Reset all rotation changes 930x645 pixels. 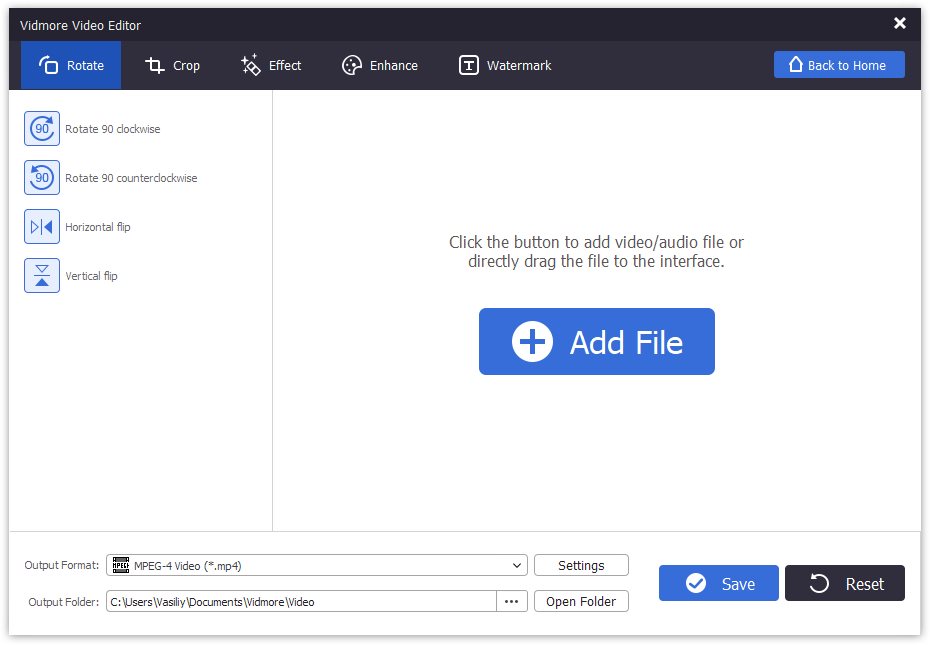845,583
